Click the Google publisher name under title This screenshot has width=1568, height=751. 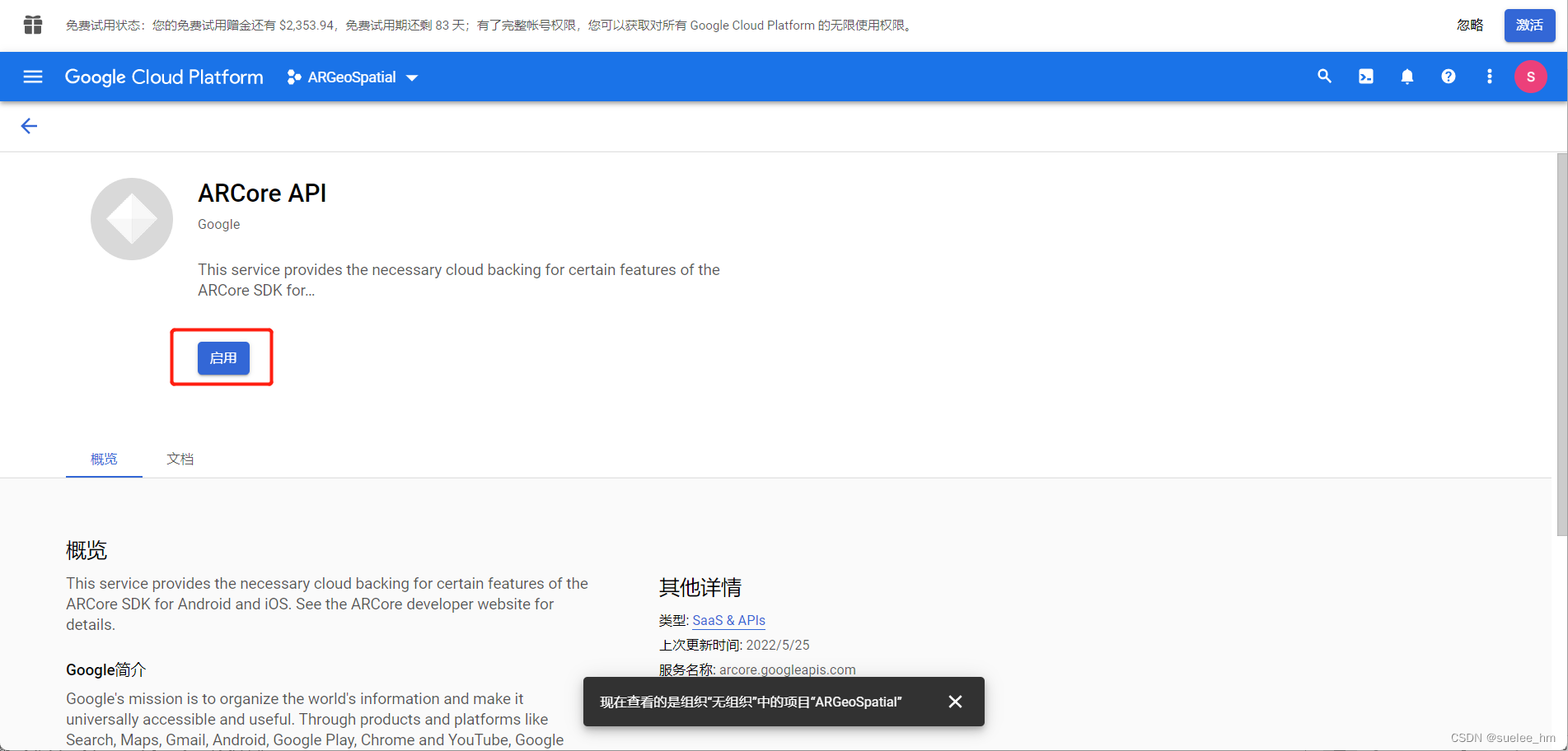tap(218, 224)
